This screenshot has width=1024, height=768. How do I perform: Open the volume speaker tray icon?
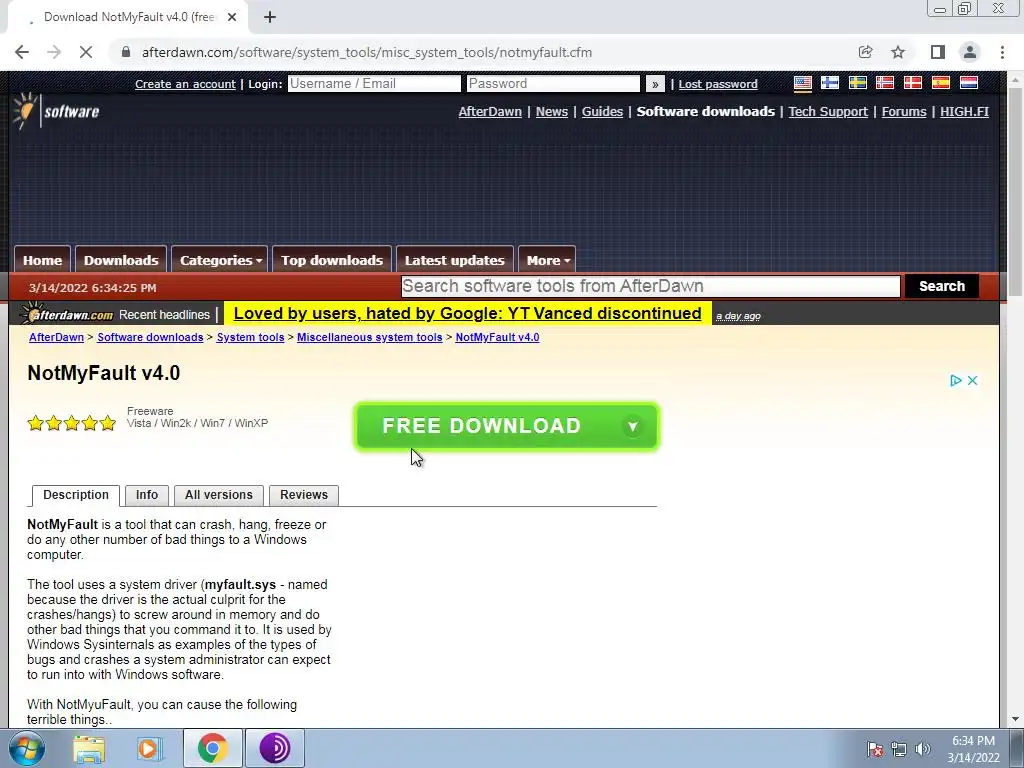923,749
